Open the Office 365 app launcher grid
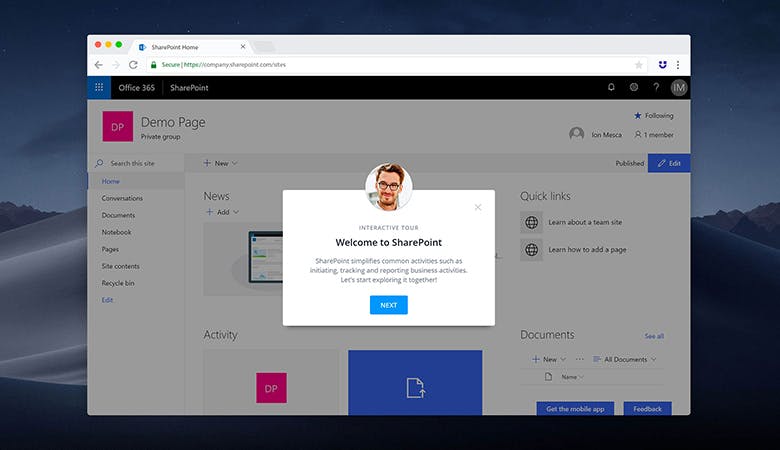This screenshot has height=450, width=780. coord(99,88)
